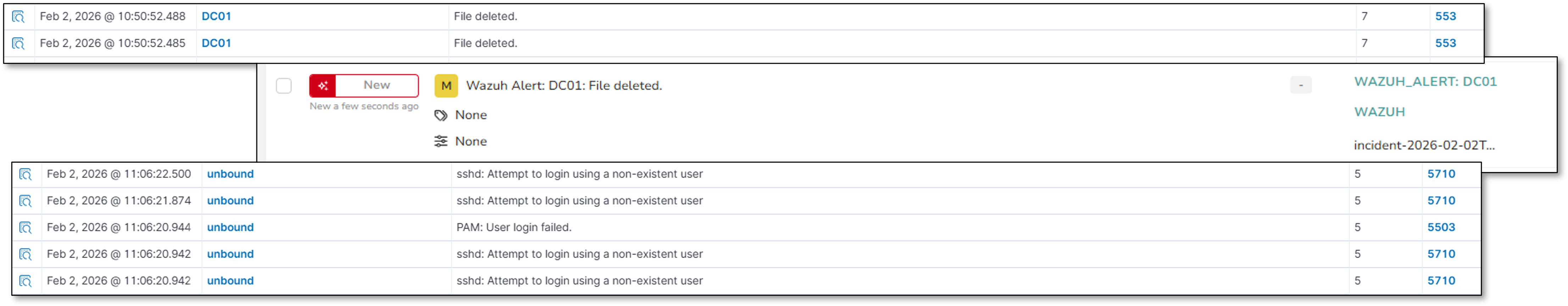Click the red icon on the New status badge
This screenshot has height=306, width=1568.
tap(323, 86)
